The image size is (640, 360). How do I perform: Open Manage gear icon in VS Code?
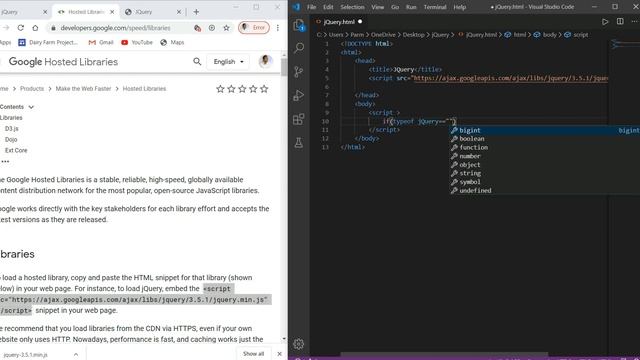(299, 344)
